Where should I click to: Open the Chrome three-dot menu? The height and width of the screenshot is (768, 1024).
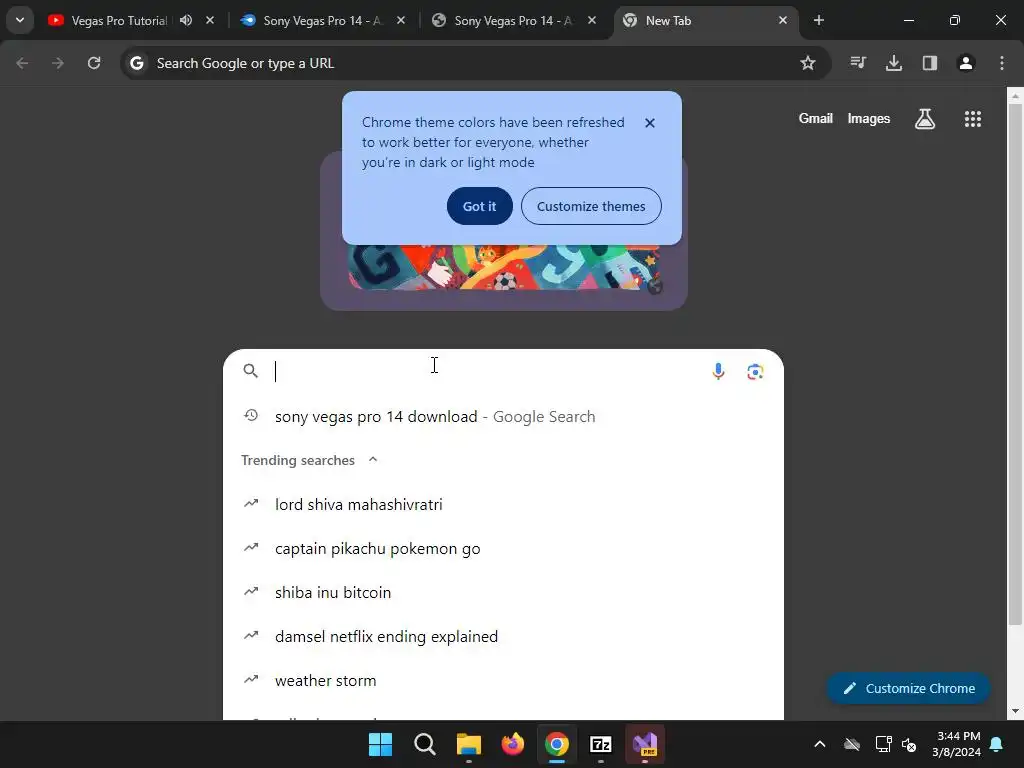point(1002,63)
